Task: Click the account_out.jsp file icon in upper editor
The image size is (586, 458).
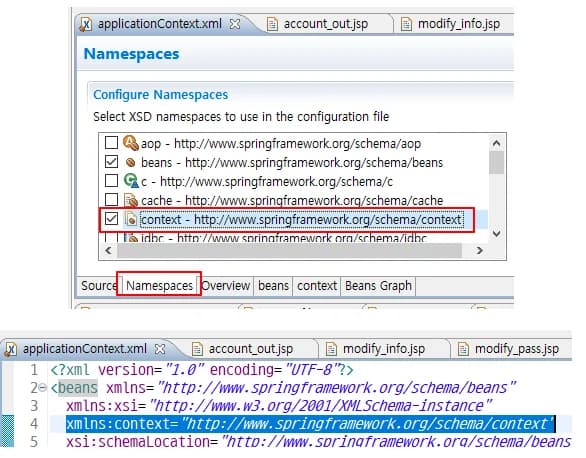Action: pos(272,24)
